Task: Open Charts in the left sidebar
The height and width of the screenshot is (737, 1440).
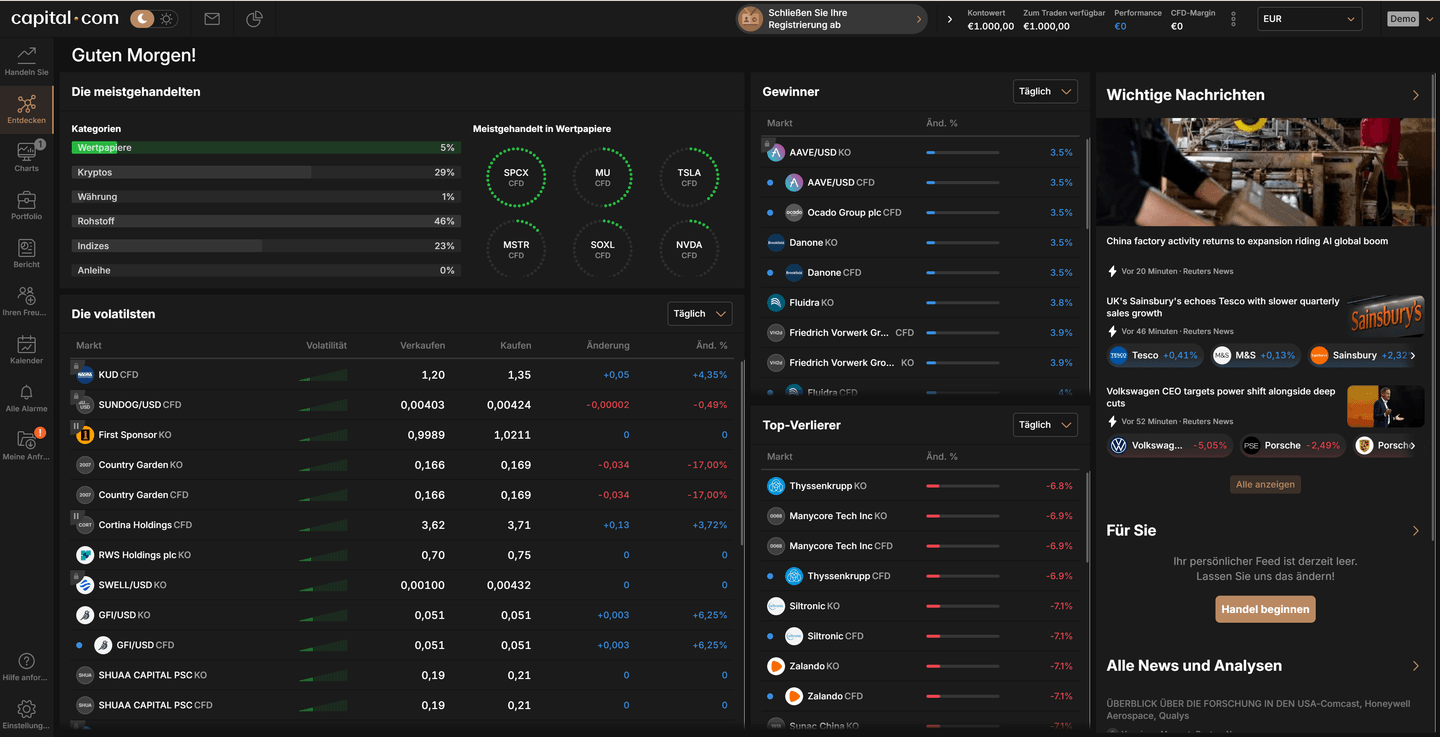Action: [26, 156]
